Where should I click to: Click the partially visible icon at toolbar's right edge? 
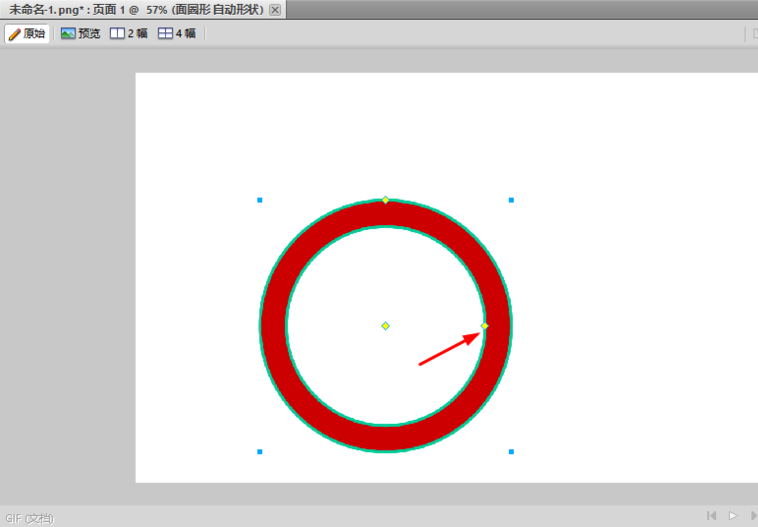[755, 33]
